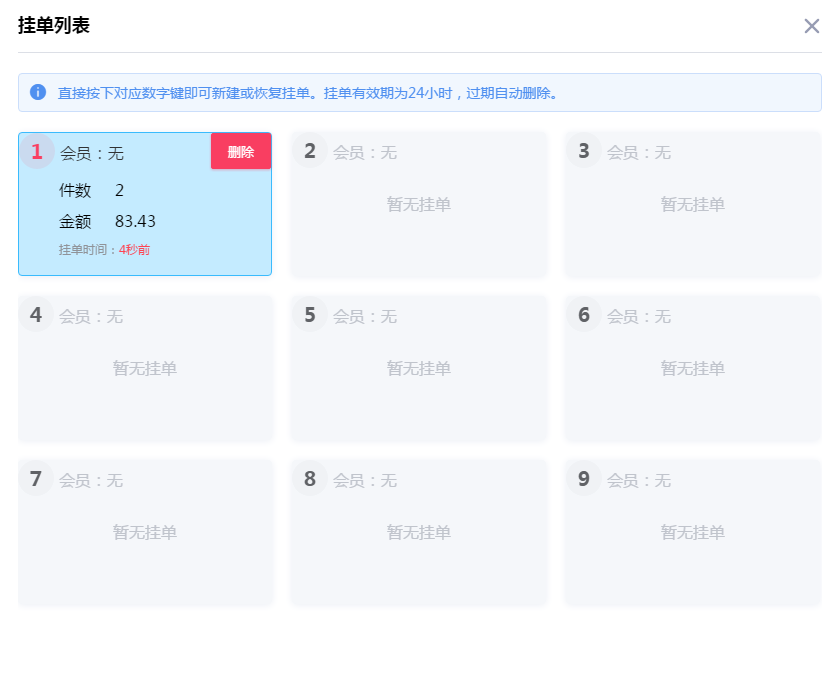Click 暂无挂单 text in empty slot 3
The image size is (840, 688).
pos(693,204)
